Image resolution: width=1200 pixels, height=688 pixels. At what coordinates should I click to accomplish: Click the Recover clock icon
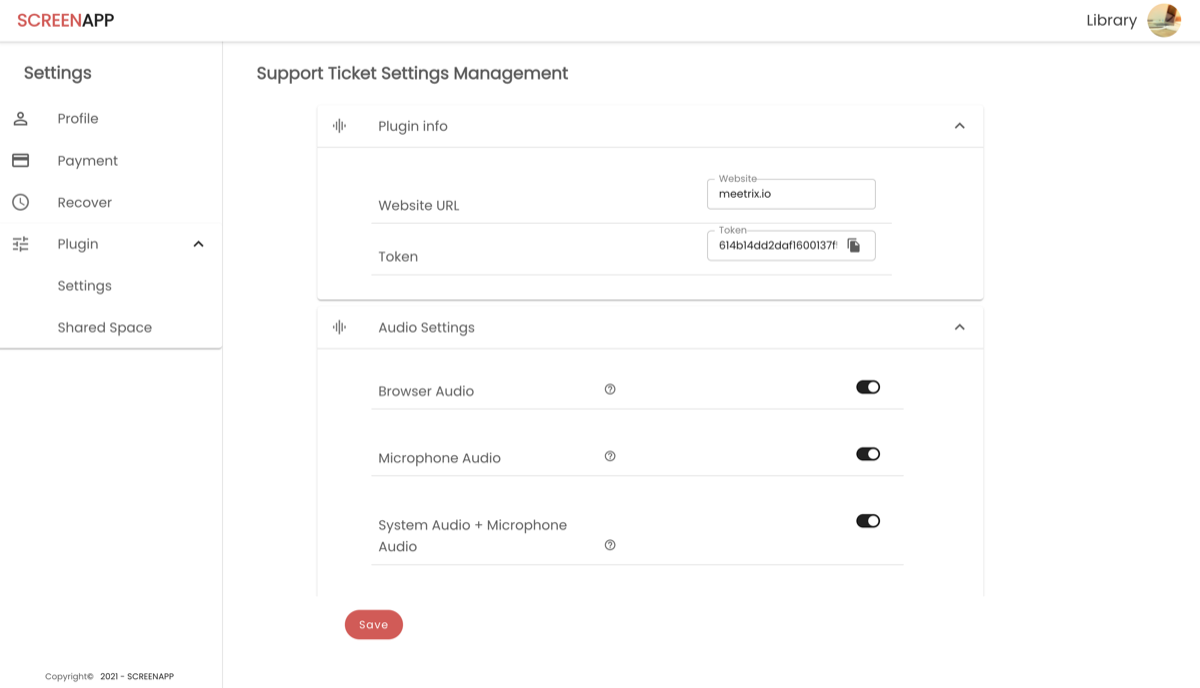[x=20, y=202]
